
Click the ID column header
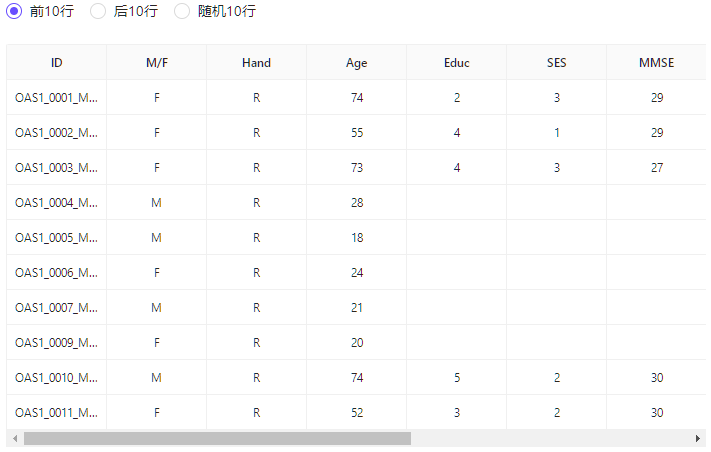tap(57, 63)
